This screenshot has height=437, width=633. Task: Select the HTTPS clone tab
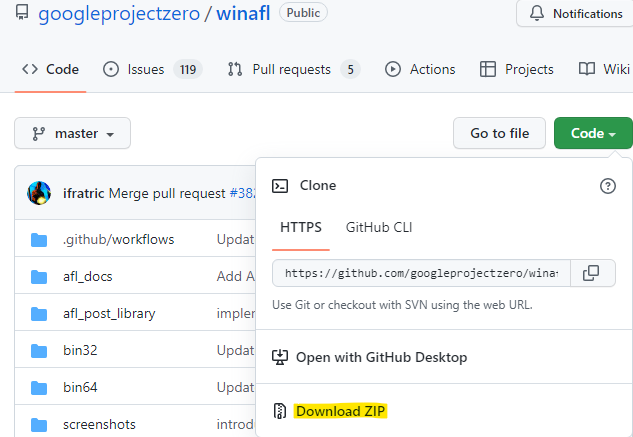tap(301, 227)
